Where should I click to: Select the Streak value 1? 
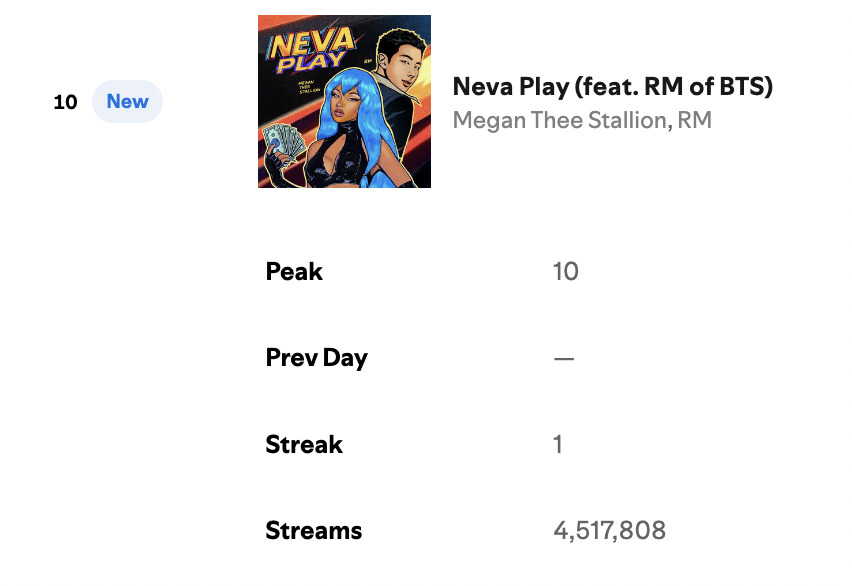tap(557, 444)
